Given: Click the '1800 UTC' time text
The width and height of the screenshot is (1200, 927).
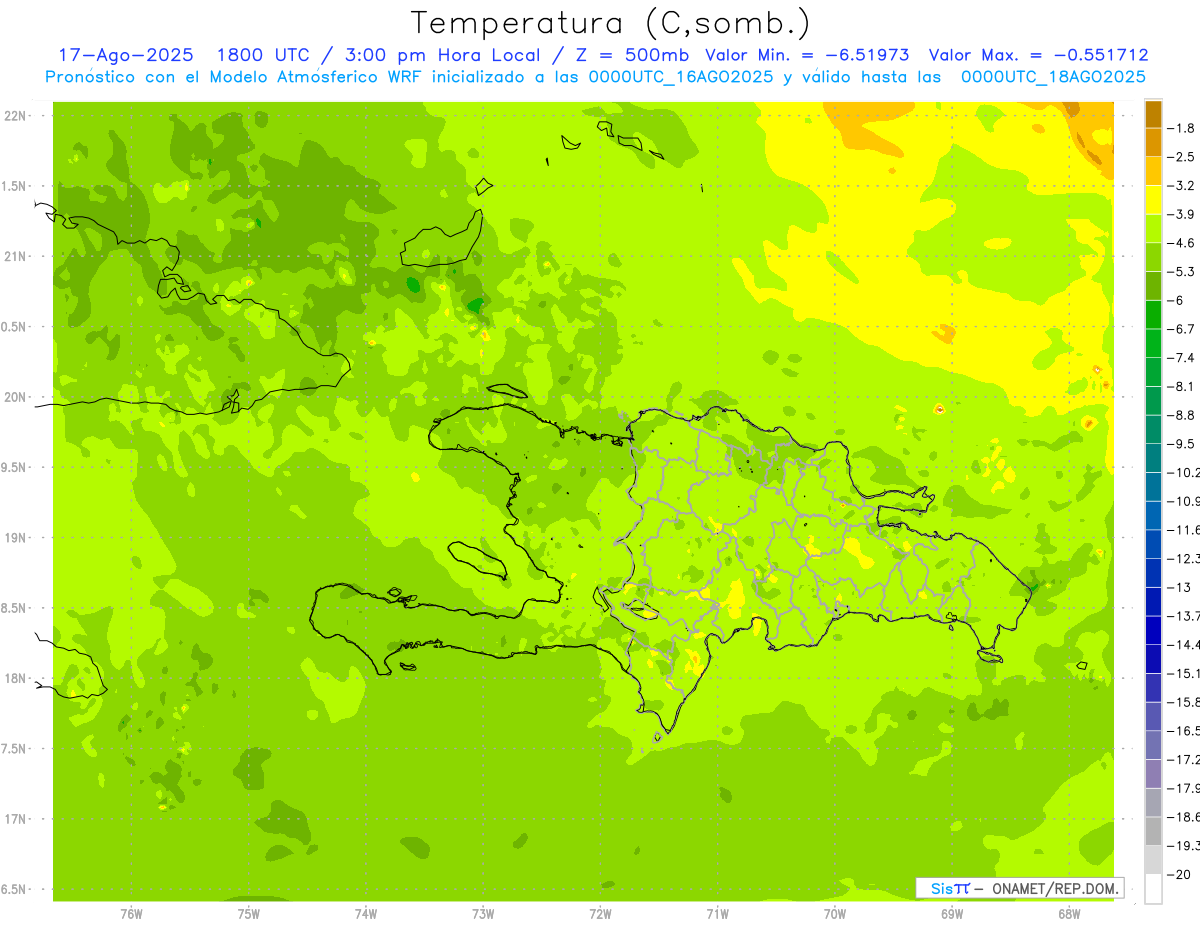Looking at the screenshot, I should coord(262,56).
